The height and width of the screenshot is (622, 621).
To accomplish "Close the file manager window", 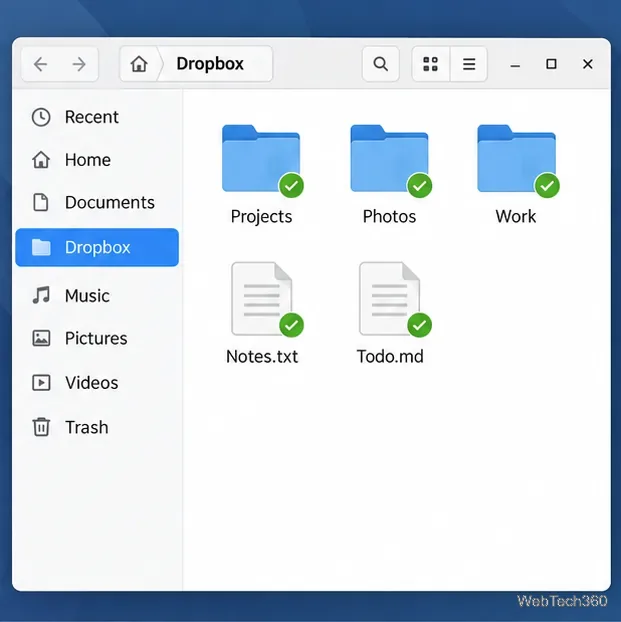I will pyautogui.click(x=588, y=64).
